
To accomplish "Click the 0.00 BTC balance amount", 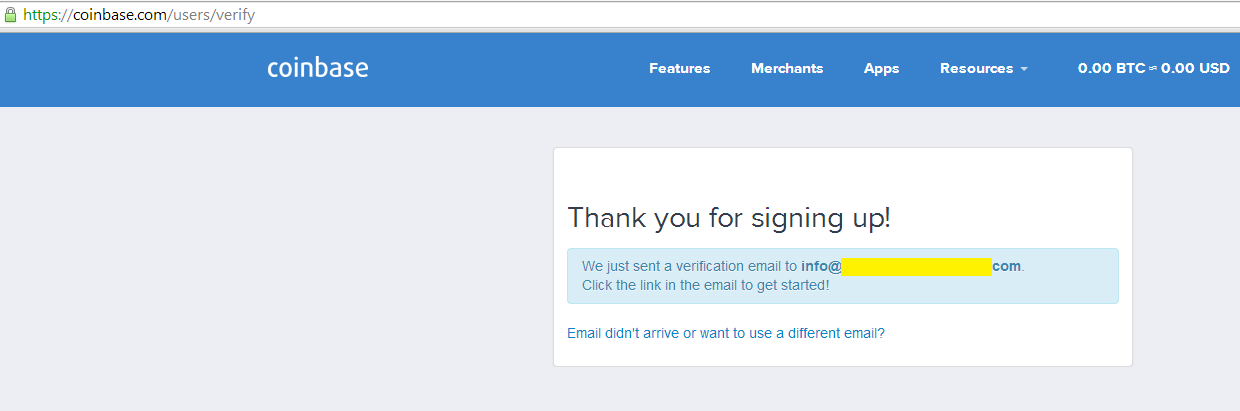I will click(1111, 68).
